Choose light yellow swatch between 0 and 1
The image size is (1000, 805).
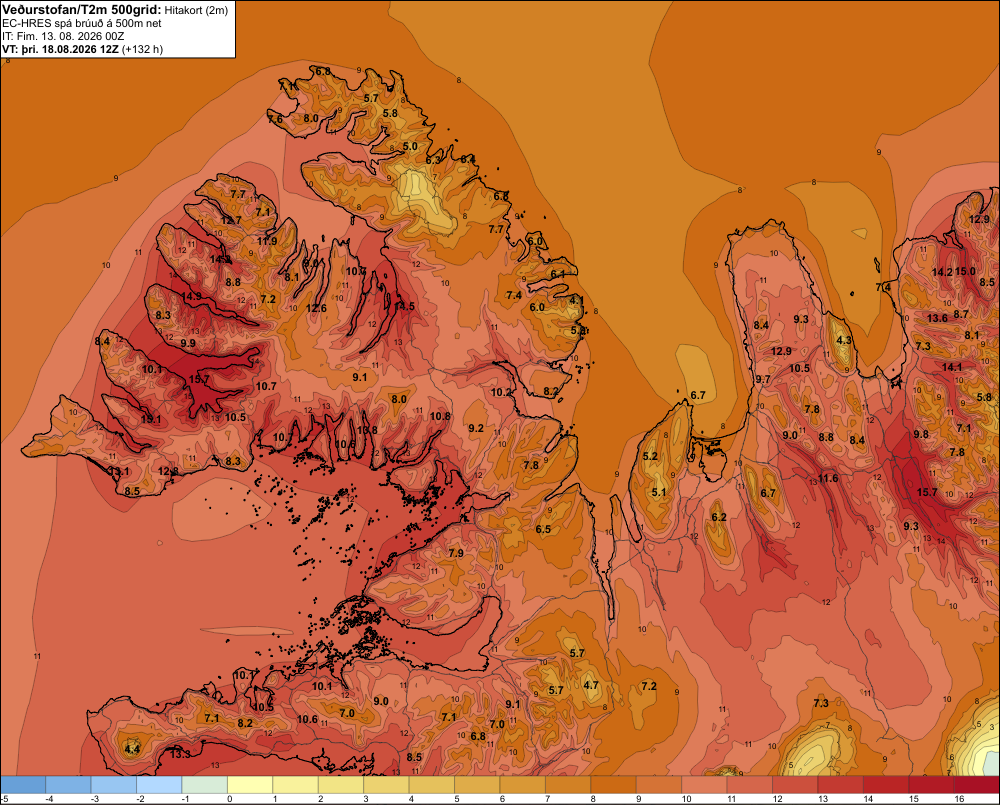(251, 785)
